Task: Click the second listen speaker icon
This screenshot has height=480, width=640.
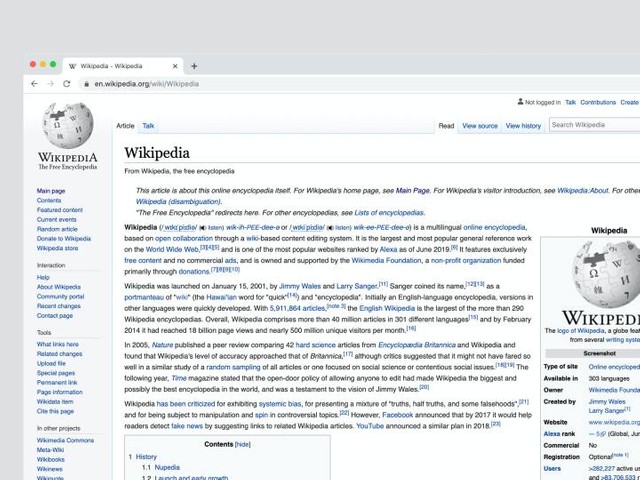Action: [x=330, y=228]
